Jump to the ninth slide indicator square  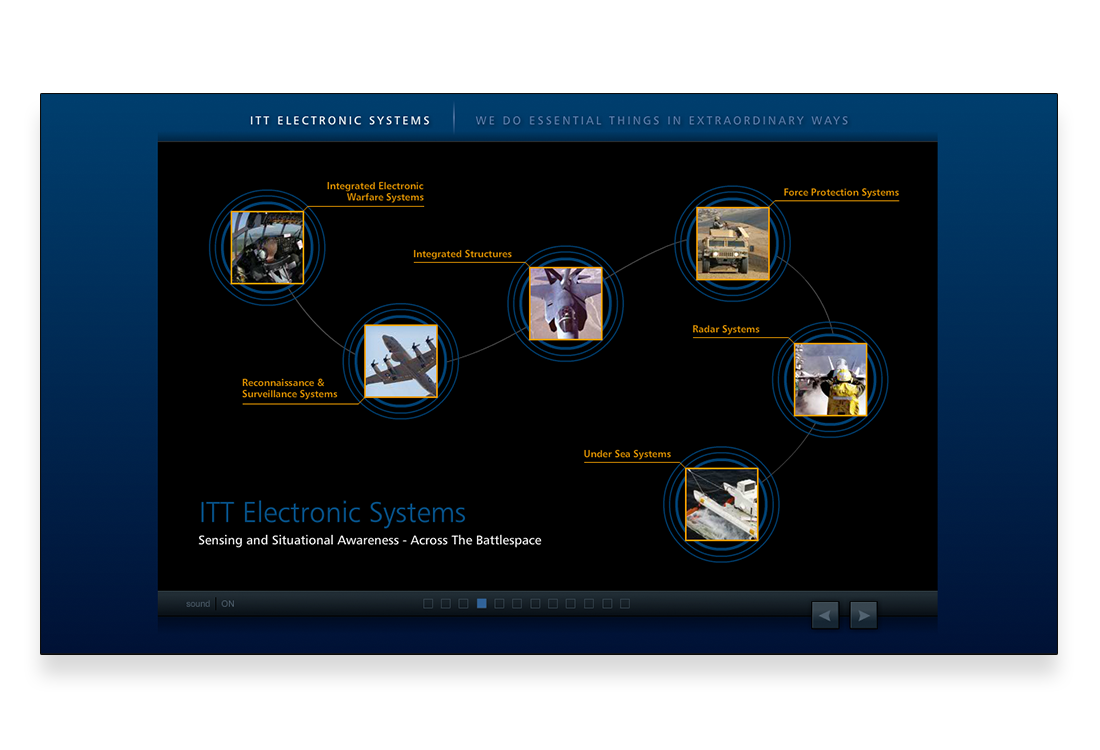pyautogui.click(x=570, y=603)
